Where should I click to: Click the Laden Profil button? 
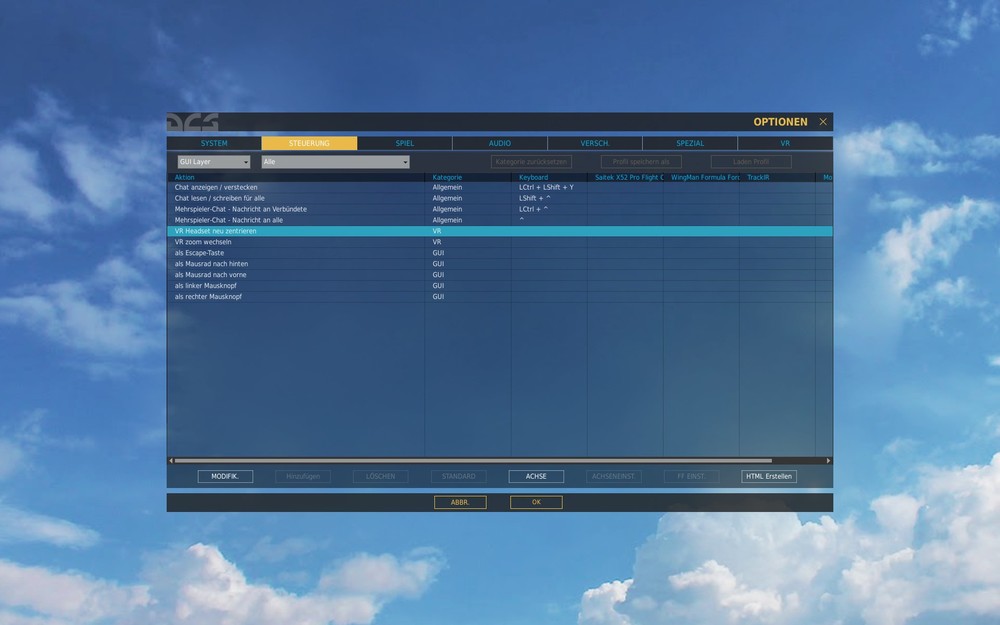tap(751, 162)
